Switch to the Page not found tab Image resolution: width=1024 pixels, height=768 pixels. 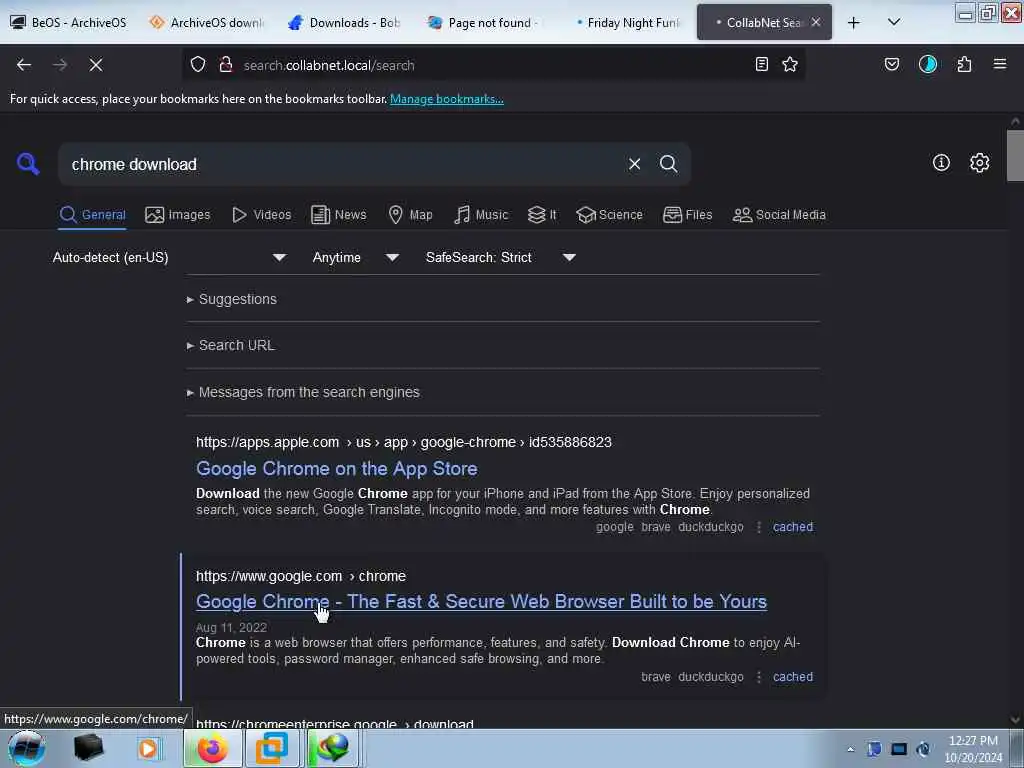485,23
